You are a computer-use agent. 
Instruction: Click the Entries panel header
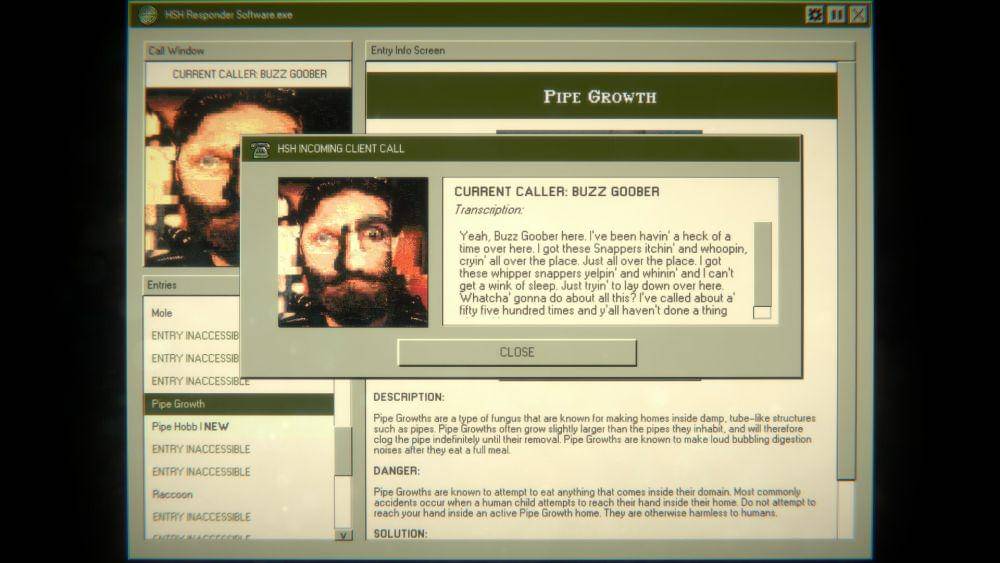coord(192,285)
